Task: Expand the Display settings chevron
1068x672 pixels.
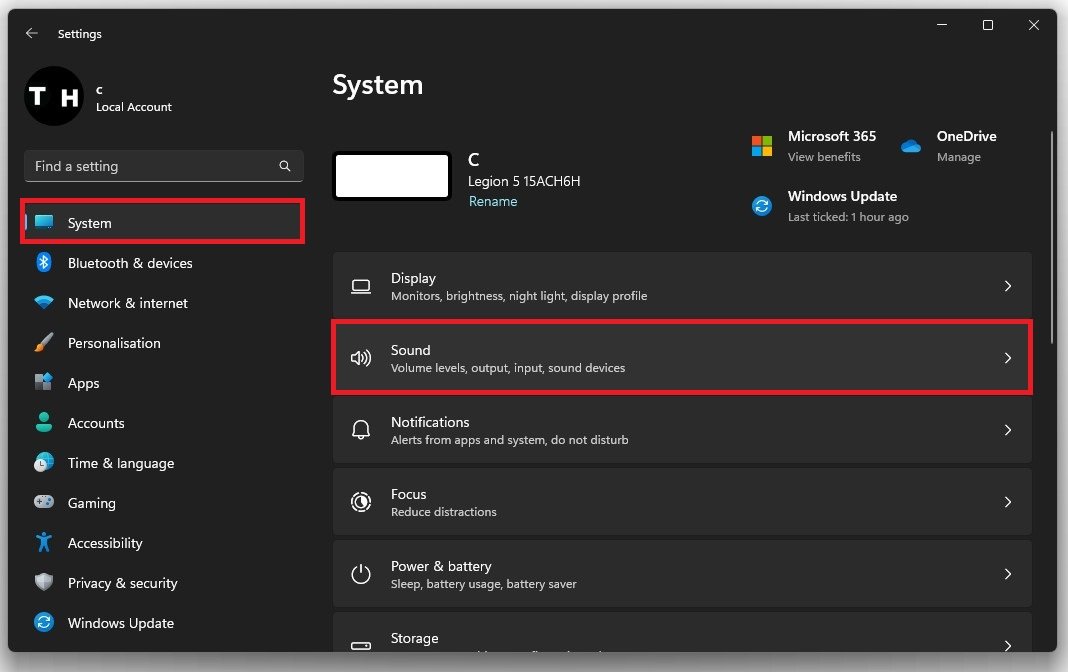Action: [1007, 286]
